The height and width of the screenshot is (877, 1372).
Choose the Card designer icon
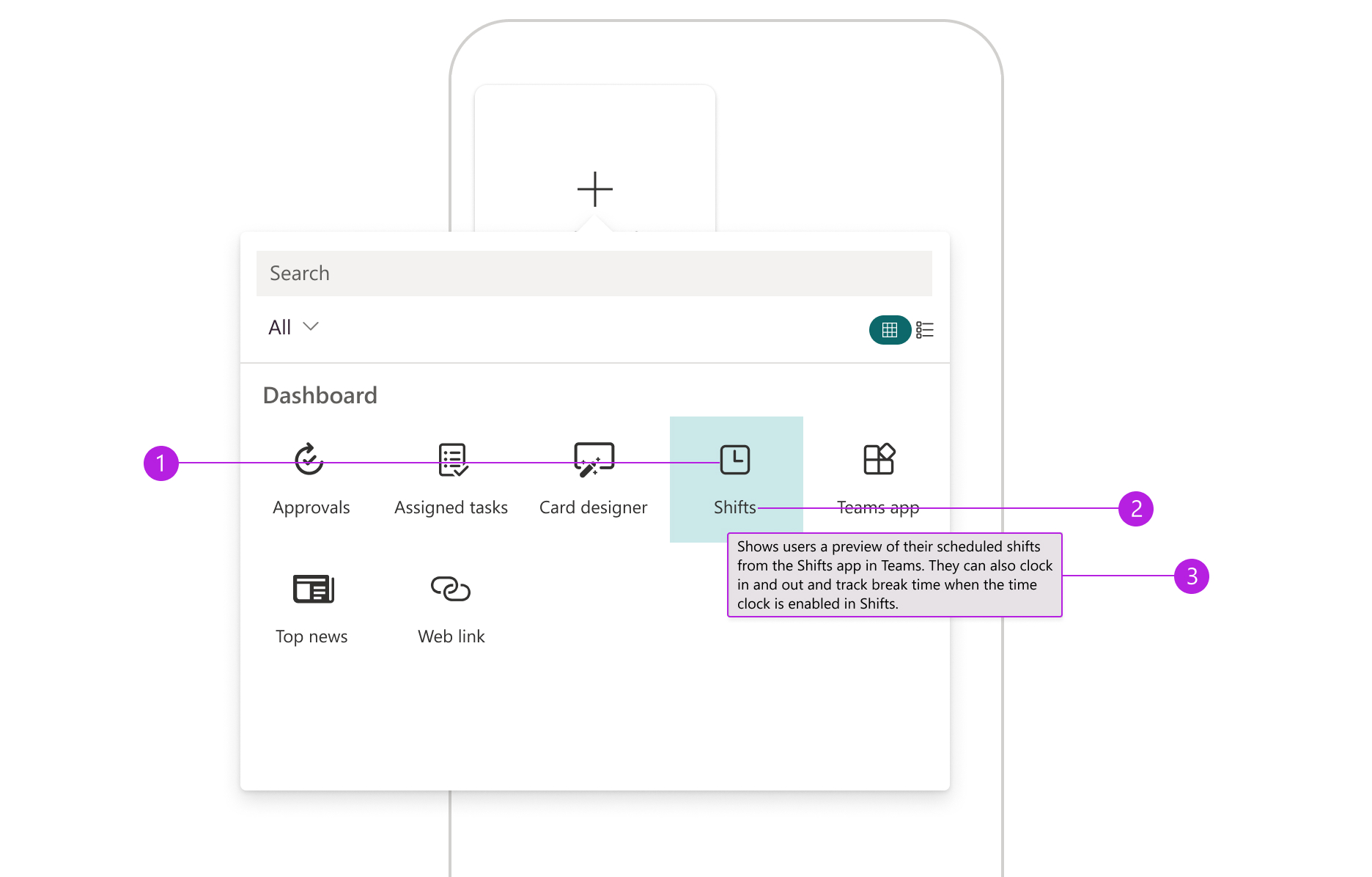594,460
